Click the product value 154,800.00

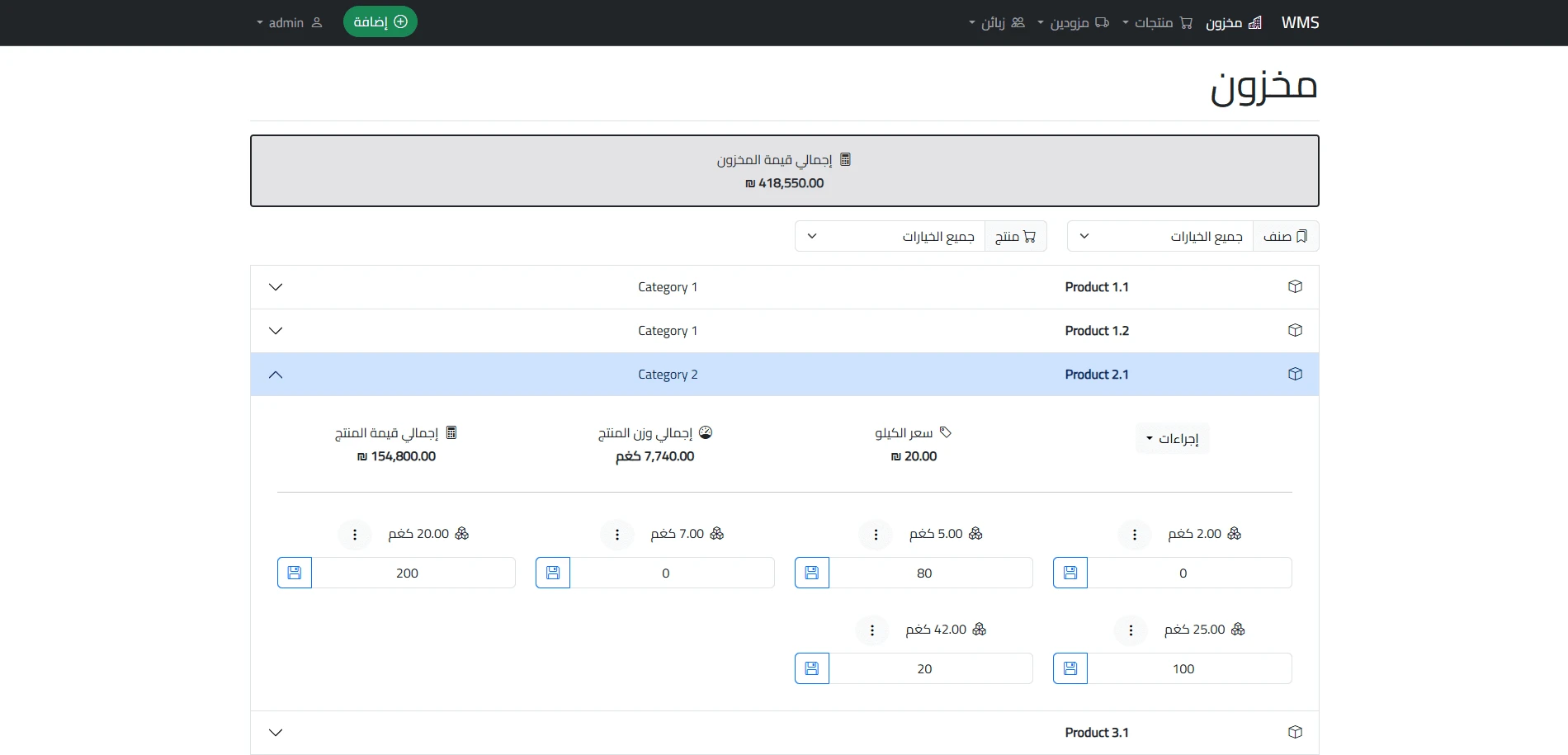tap(396, 456)
